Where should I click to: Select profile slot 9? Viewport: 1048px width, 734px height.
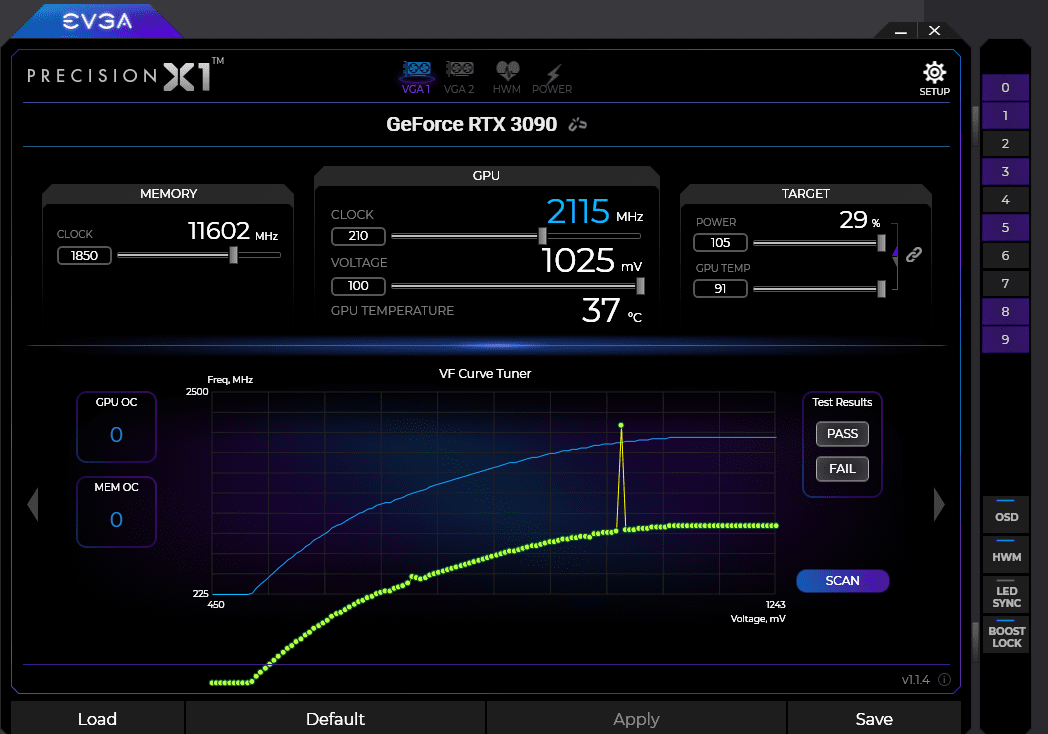(1005, 340)
